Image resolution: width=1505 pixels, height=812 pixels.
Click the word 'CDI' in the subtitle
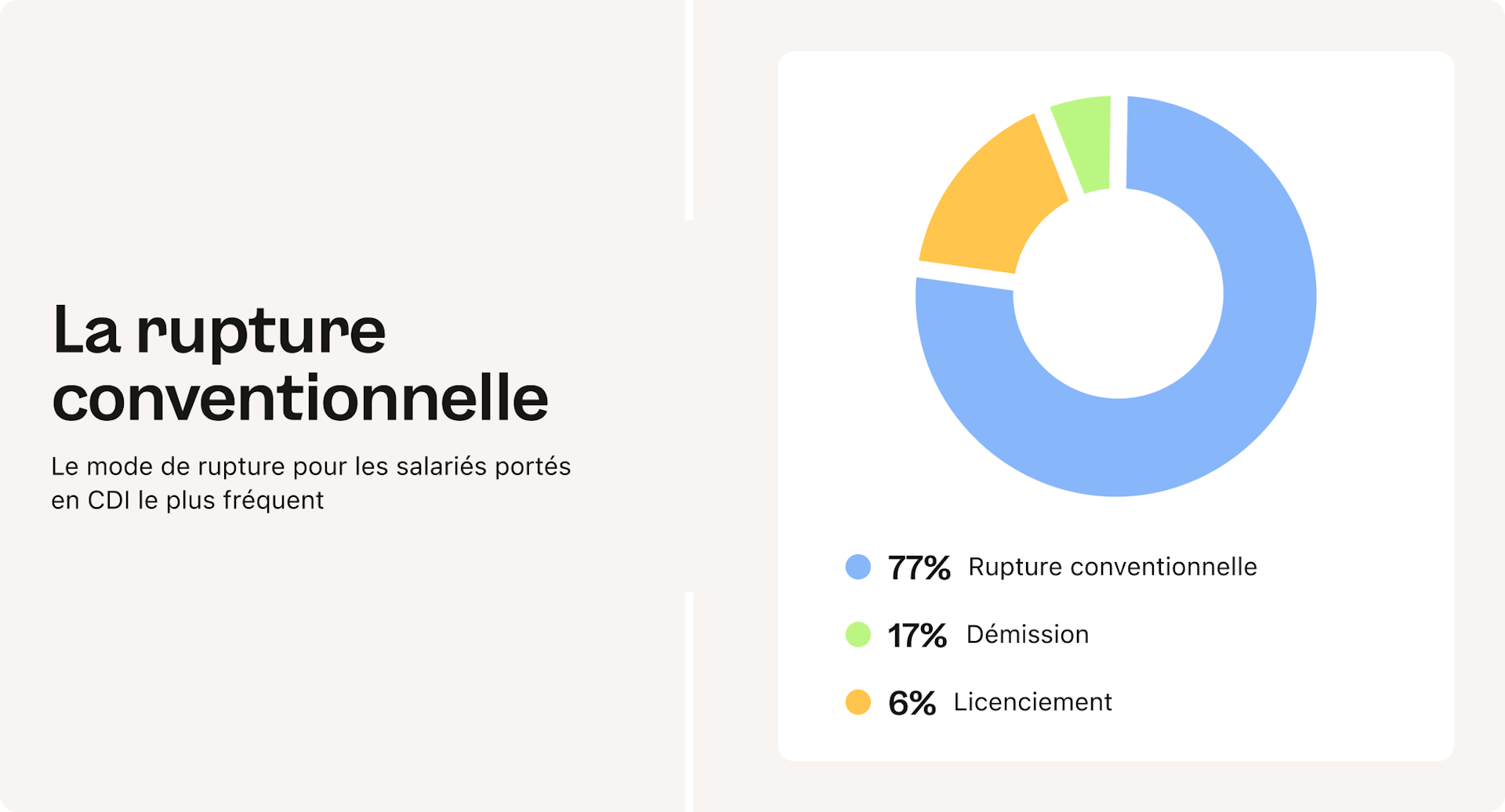click(108, 500)
